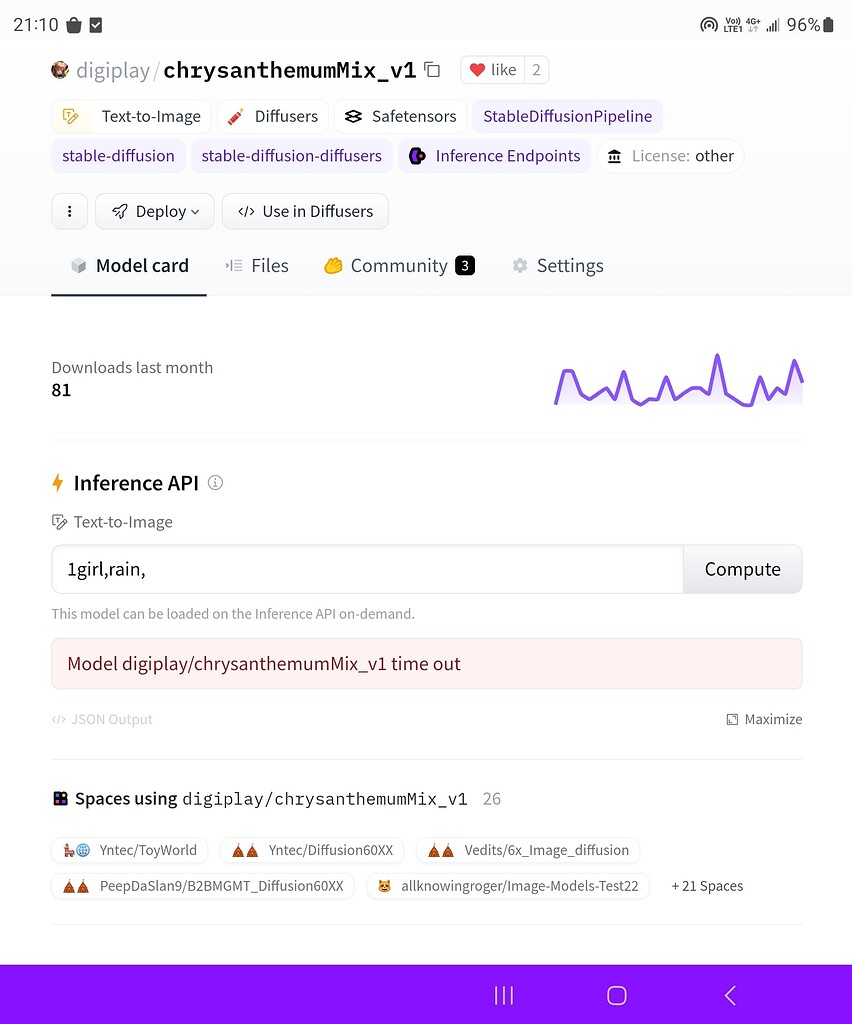This screenshot has height=1024, width=852.
Task: Expand the Deploy dropdown
Action: (154, 211)
